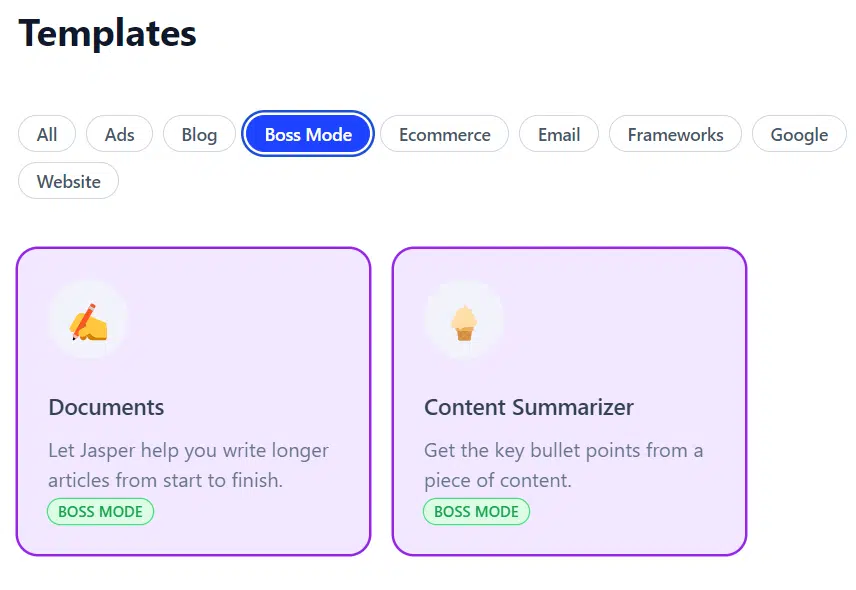This screenshot has width=856, height=590.
Task: Filter templates by Email
Action: pyautogui.click(x=558, y=134)
